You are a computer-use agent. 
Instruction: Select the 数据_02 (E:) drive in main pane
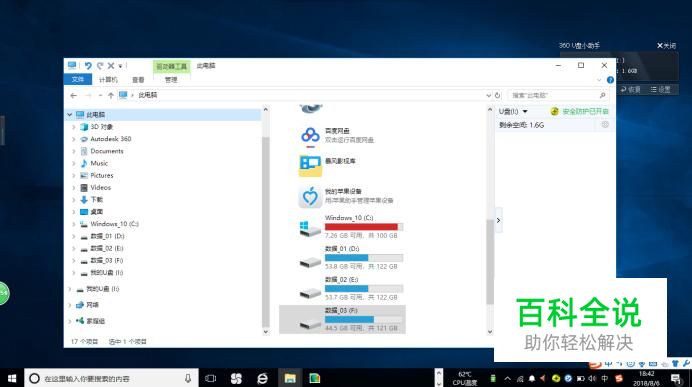[351, 289]
